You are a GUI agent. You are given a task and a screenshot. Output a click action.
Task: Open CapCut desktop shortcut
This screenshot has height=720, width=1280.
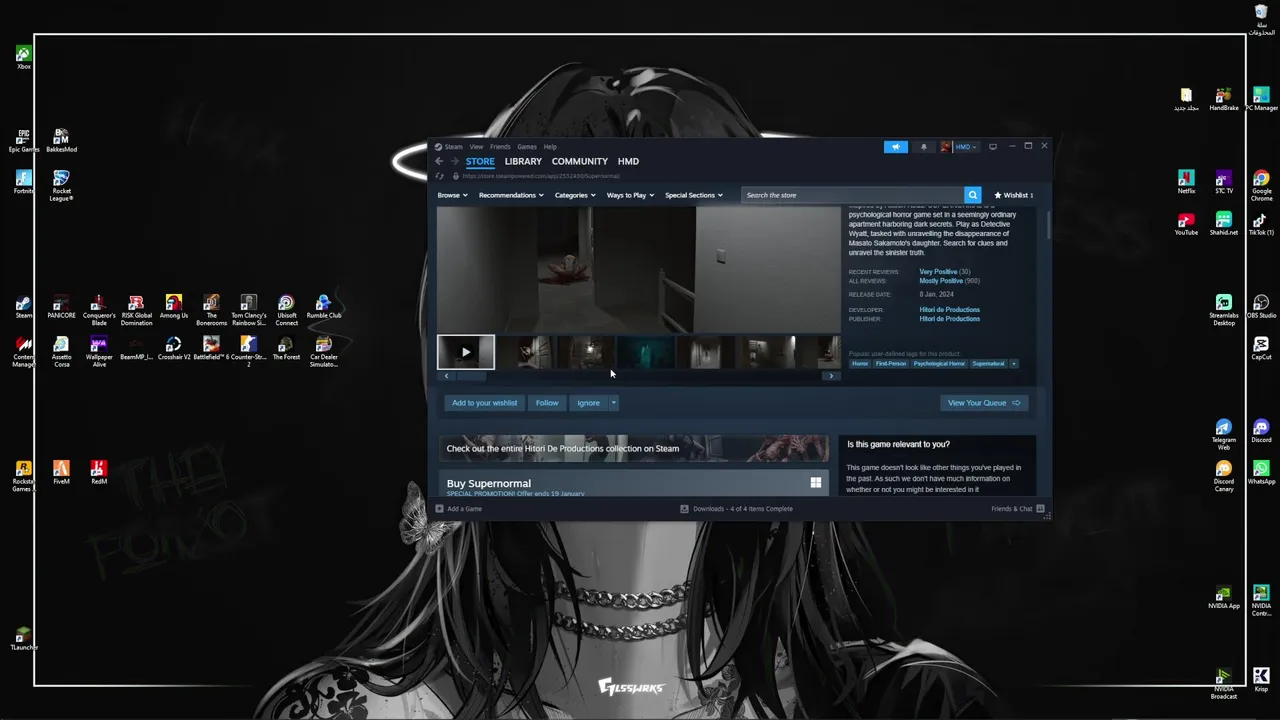1261,348
